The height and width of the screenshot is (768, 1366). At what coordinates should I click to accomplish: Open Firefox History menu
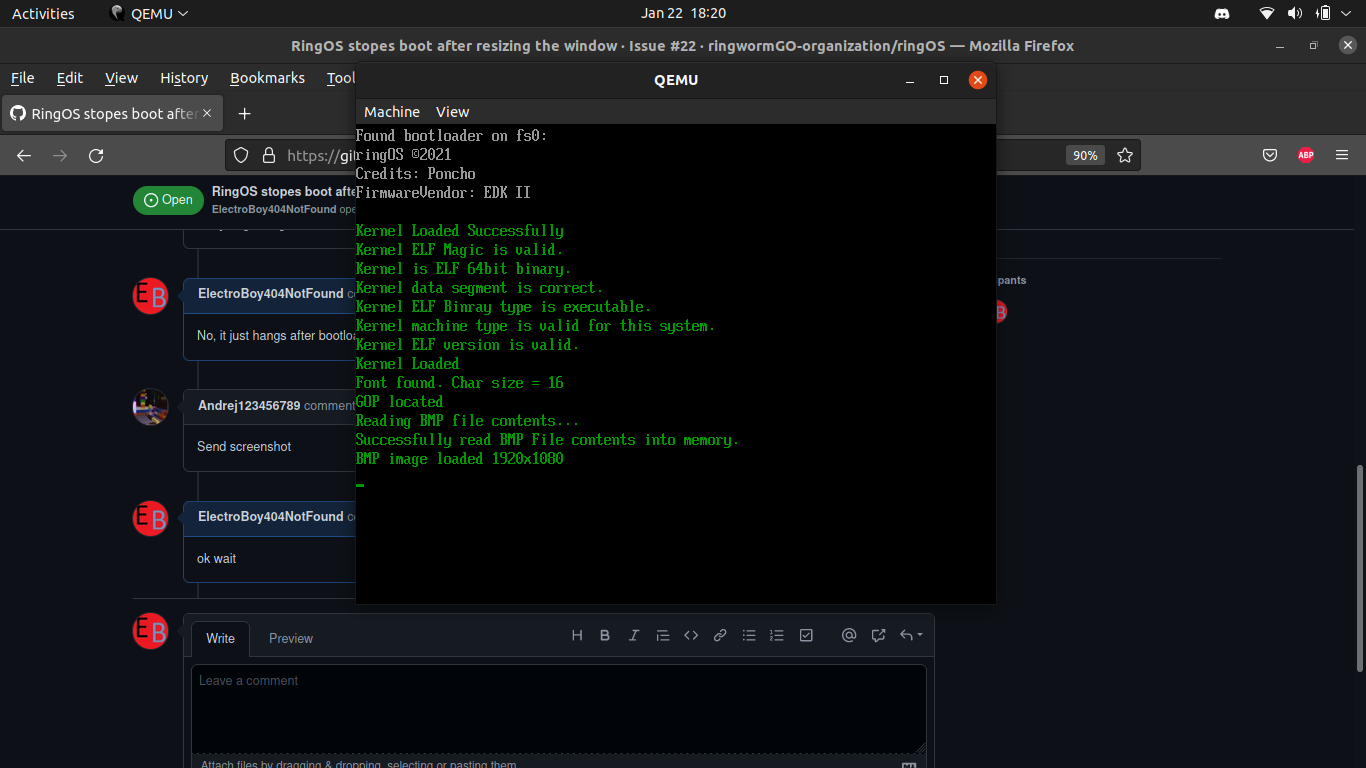point(184,78)
